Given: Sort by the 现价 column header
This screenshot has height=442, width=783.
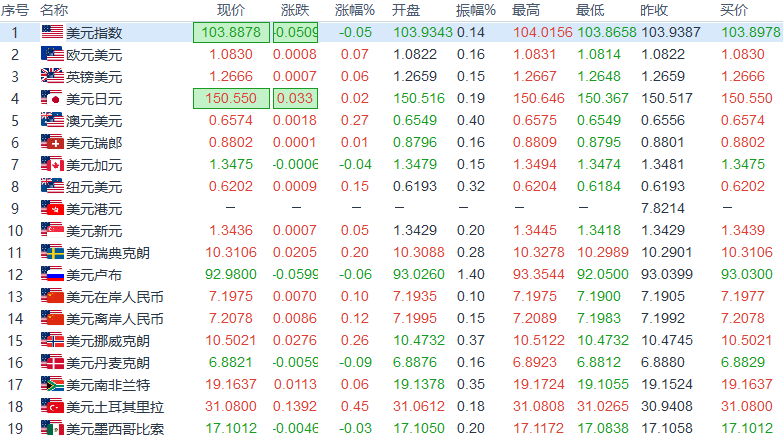Looking at the screenshot, I should pyautogui.click(x=231, y=10).
